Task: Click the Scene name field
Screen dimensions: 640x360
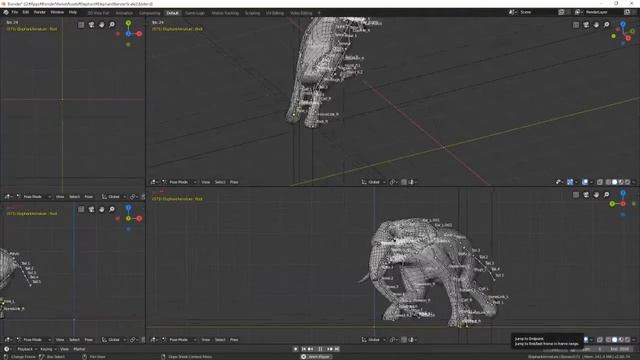Action: click(x=537, y=12)
